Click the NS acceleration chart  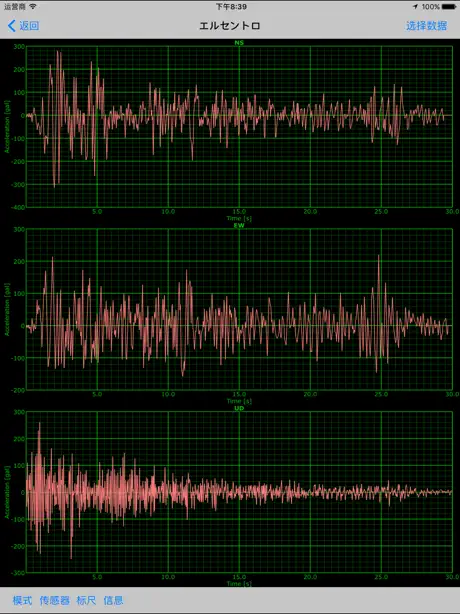pos(239,127)
